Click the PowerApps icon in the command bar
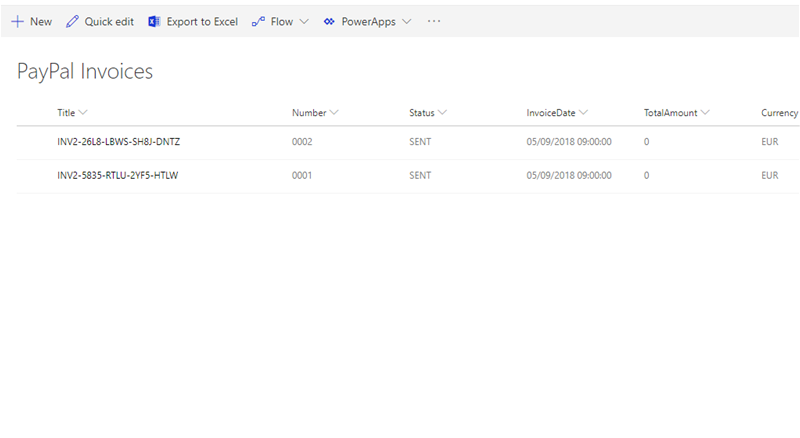 point(329,21)
